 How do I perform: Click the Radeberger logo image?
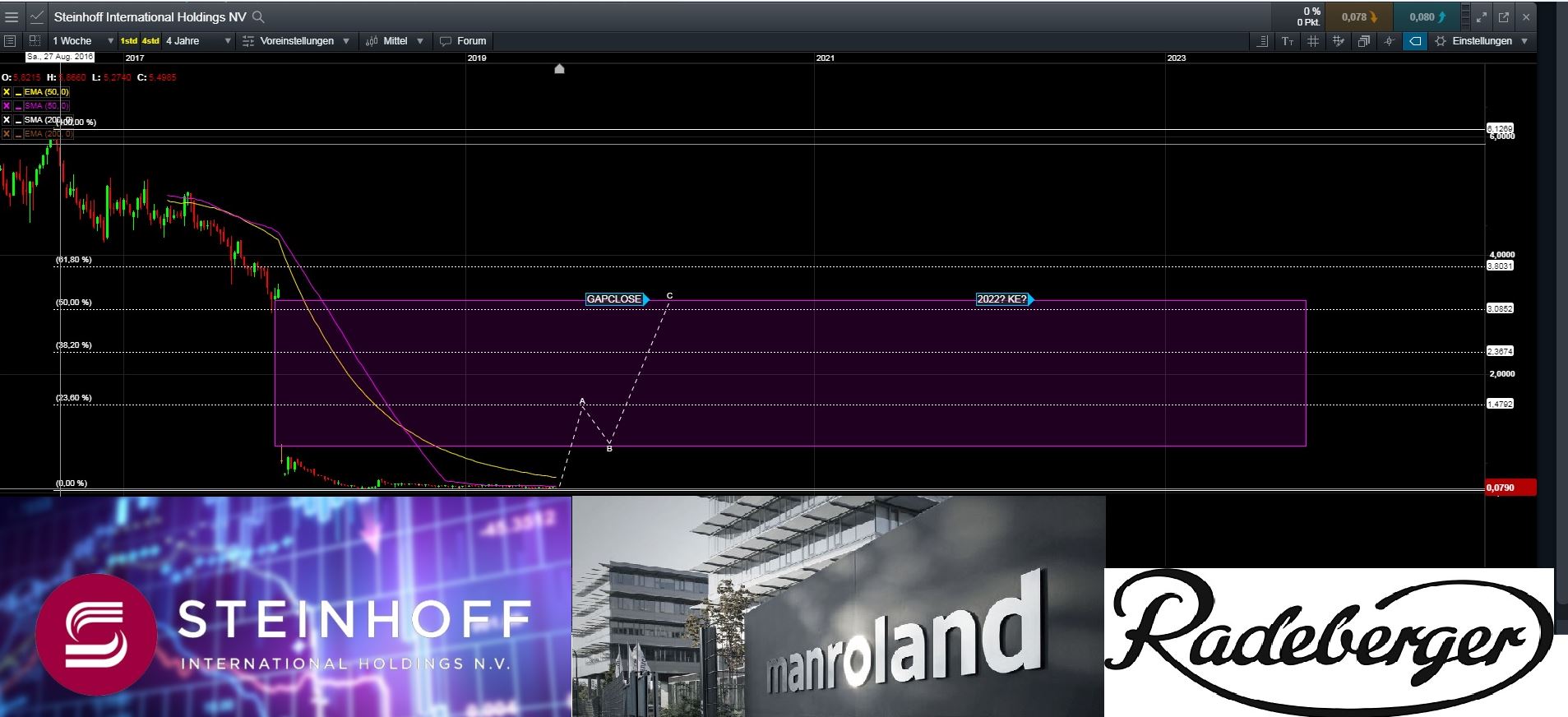pyautogui.click(x=1329, y=642)
